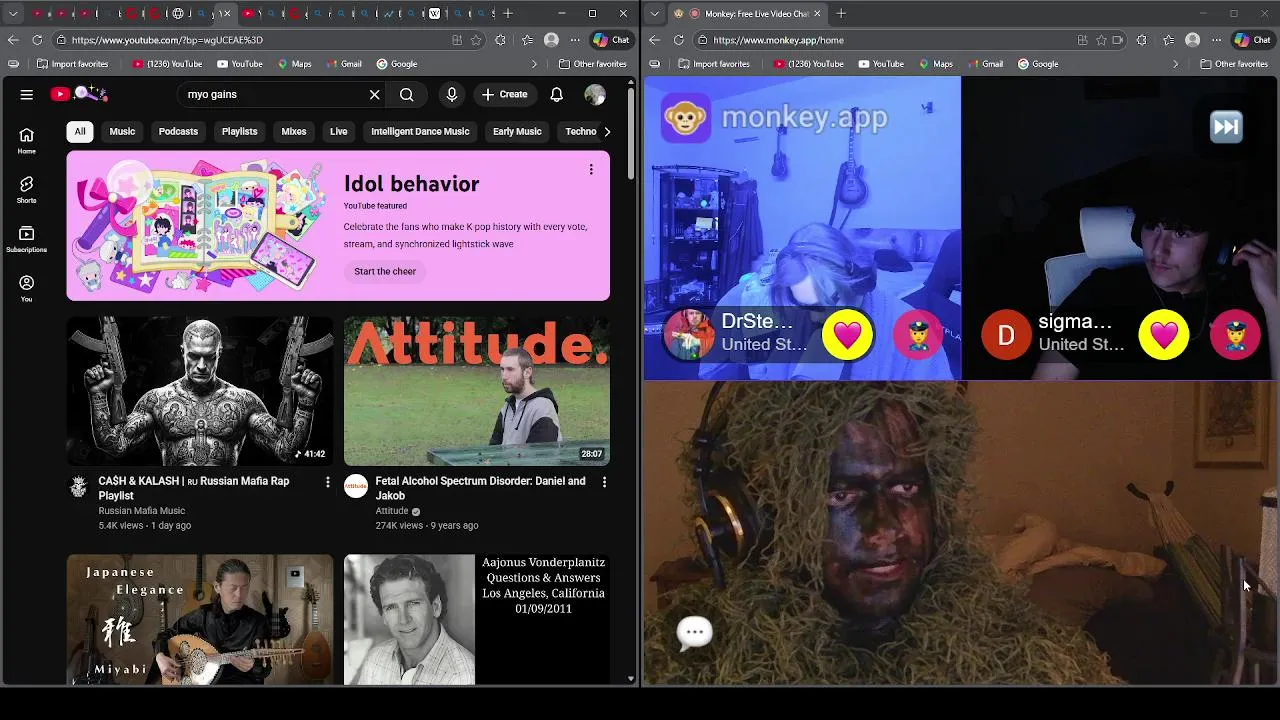Open more options on Idol behavior banner

591,169
